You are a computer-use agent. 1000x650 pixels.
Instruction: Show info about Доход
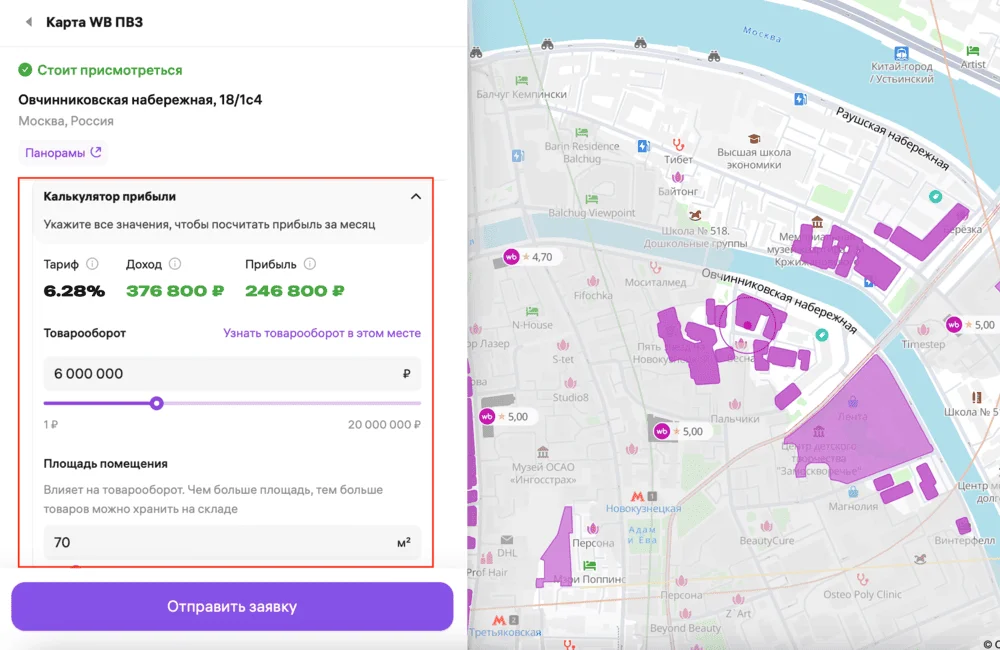click(175, 263)
